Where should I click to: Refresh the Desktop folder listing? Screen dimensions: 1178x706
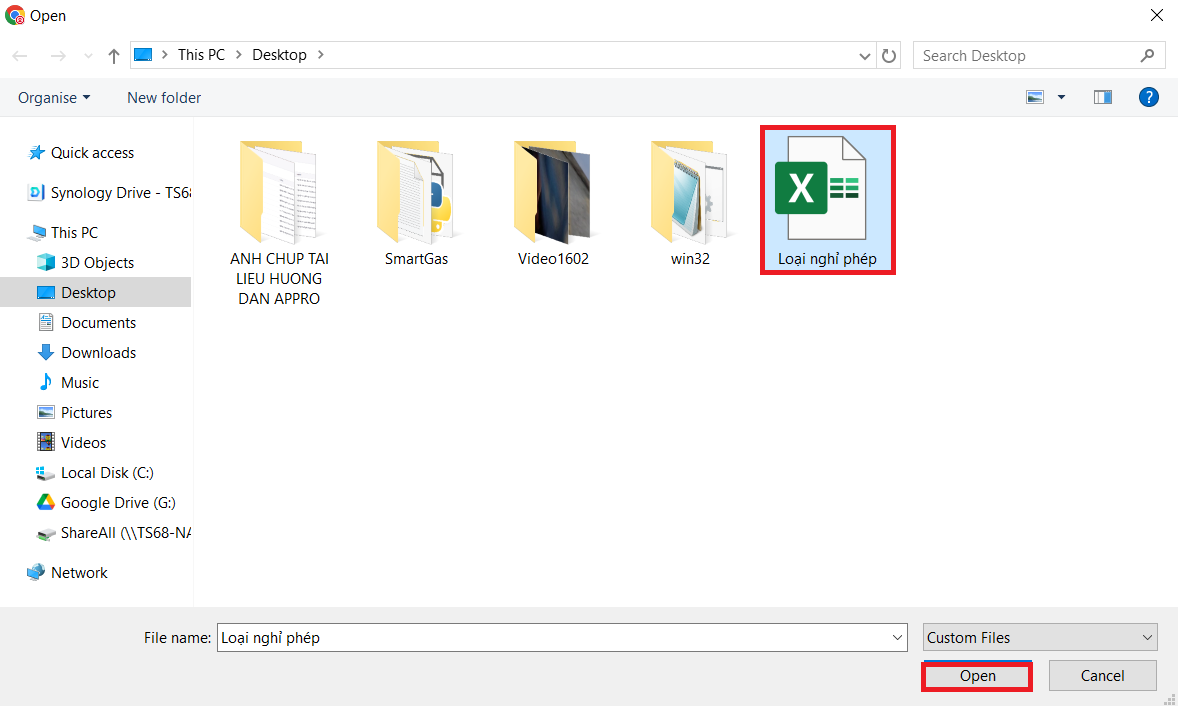click(x=889, y=56)
